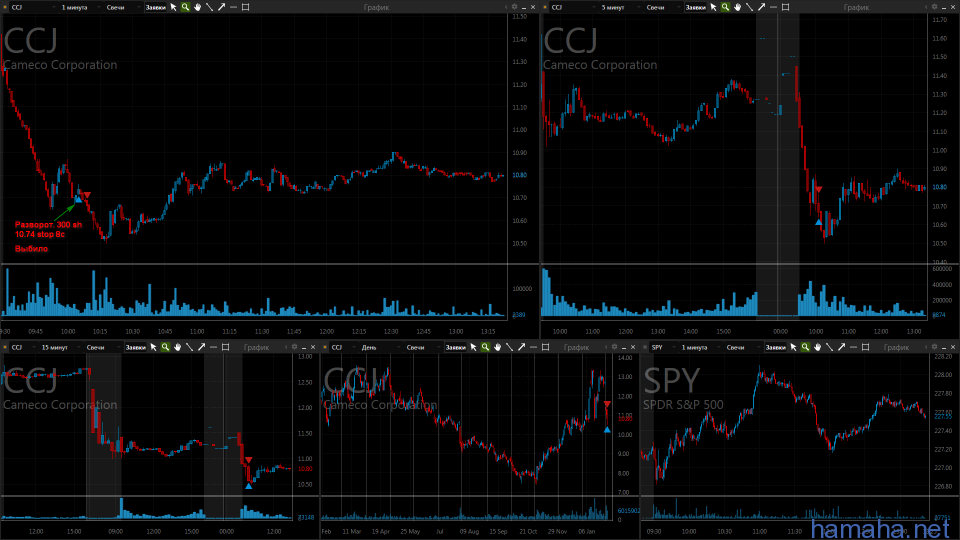Image resolution: width=960 pixels, height=540 pixels.
Task: Open Свечи chart type dropdown in daily CCJ chart
Action: [x=422, y=347]
